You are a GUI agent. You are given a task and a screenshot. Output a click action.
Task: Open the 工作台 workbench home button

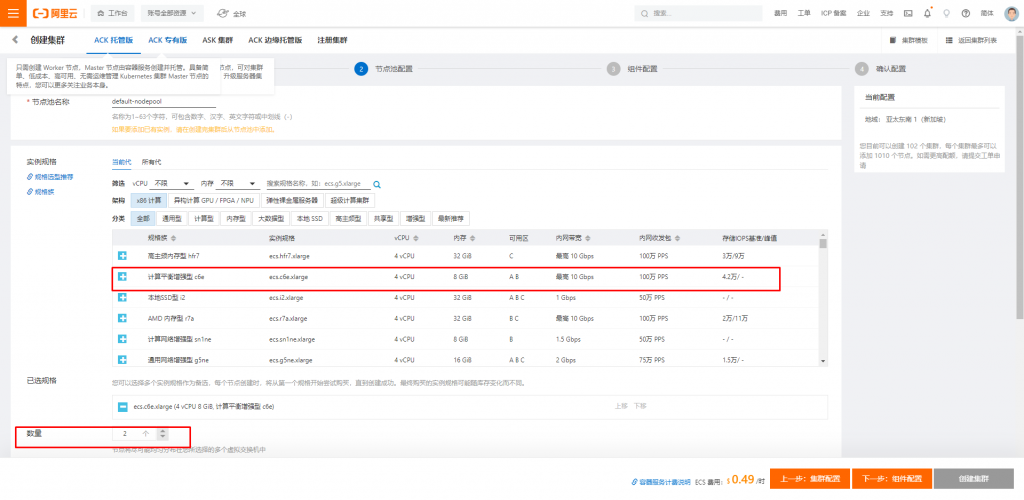(113, 13)
